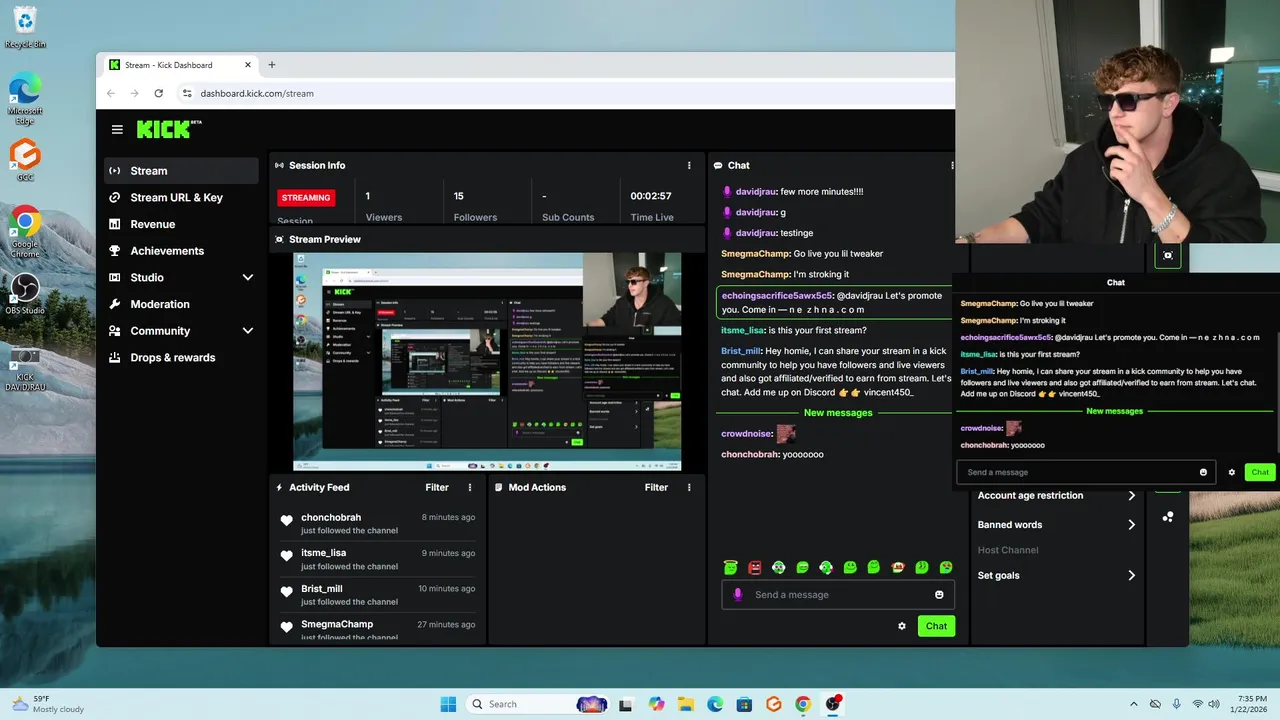Image resolution: width=1280 pixels, height=720 pixels.
Task: Open a new browser tab
Action: (271, 65)
